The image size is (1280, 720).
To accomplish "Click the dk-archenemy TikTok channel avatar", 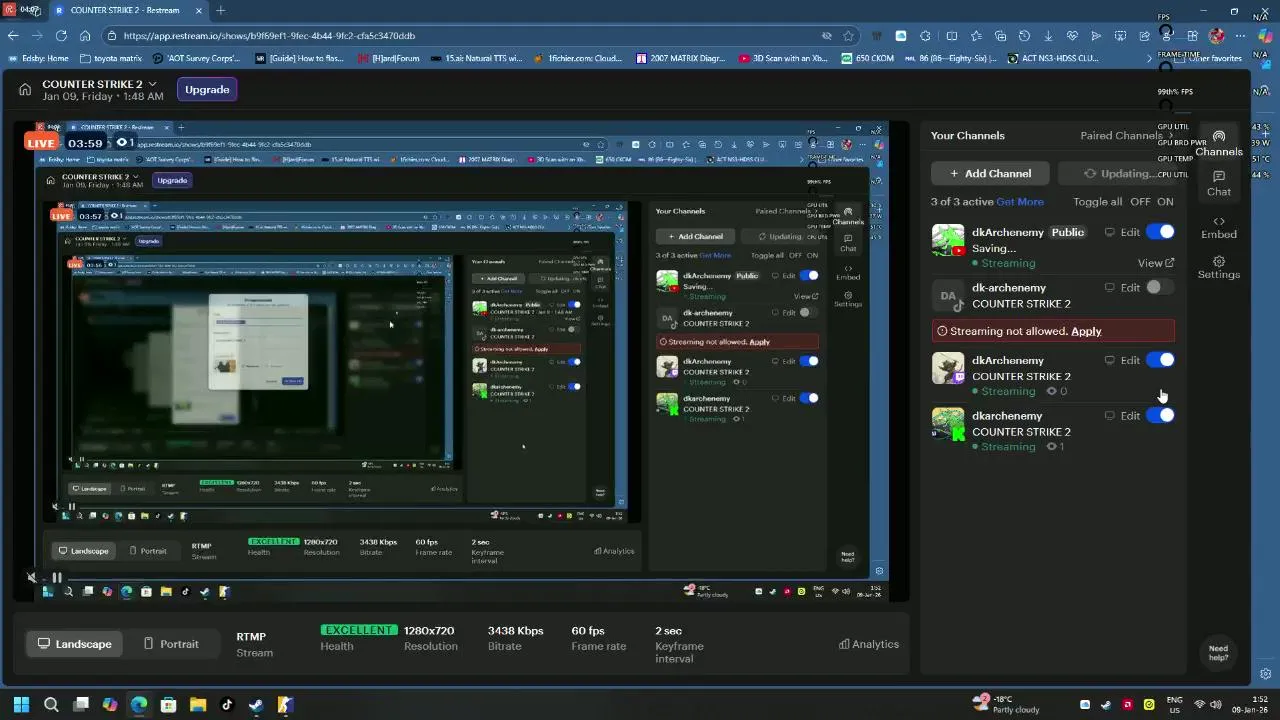I will [x=948, y=296].
